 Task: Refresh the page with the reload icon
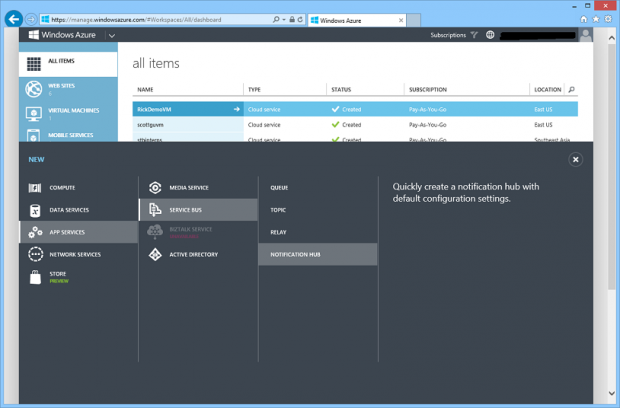pyautogui.click(x=300, y=19)
